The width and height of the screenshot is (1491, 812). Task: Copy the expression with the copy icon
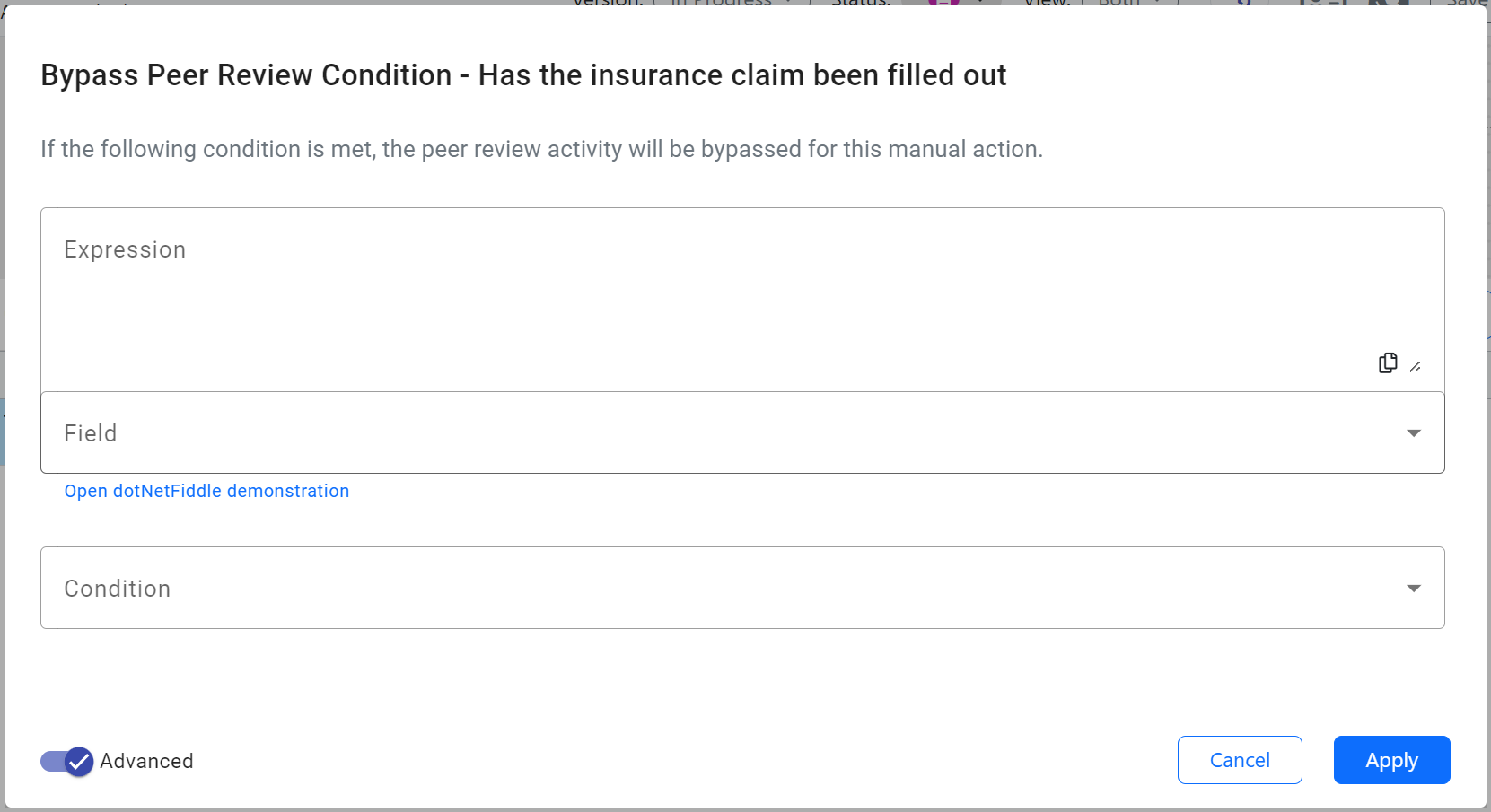(1388, 362)
